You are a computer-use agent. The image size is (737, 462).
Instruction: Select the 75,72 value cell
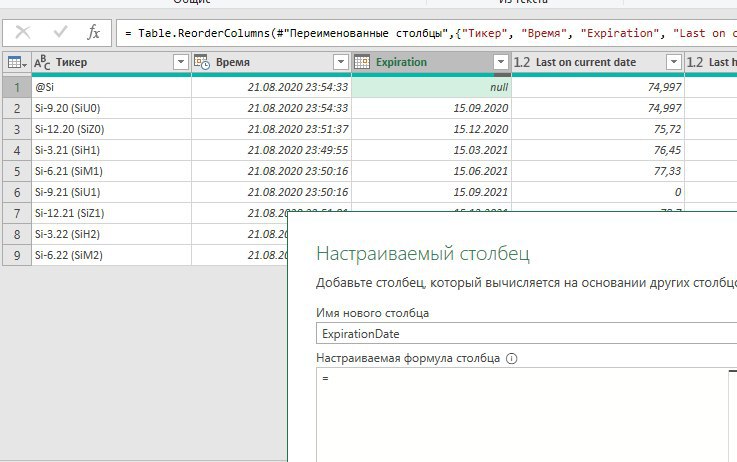598,129
